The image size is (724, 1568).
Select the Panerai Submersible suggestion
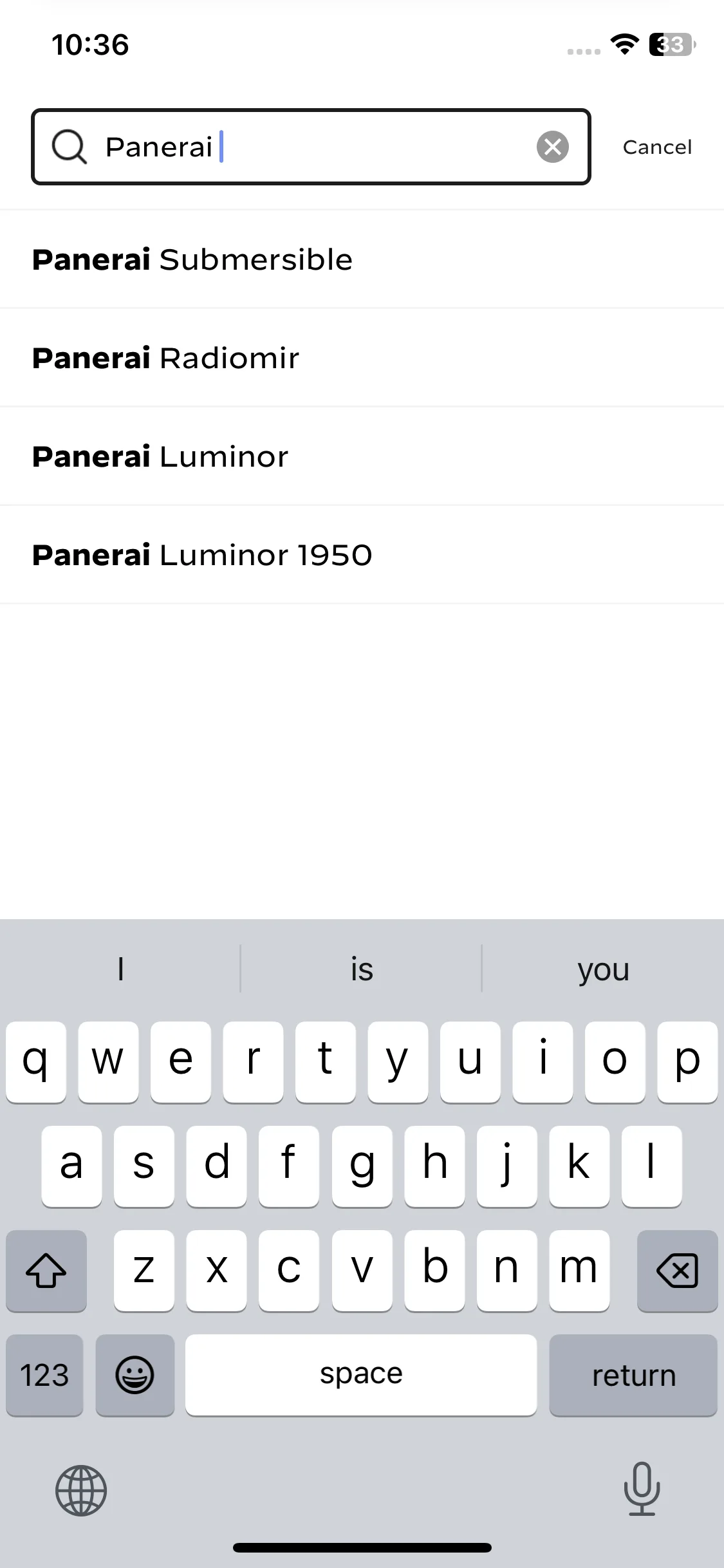pos(362,259)
